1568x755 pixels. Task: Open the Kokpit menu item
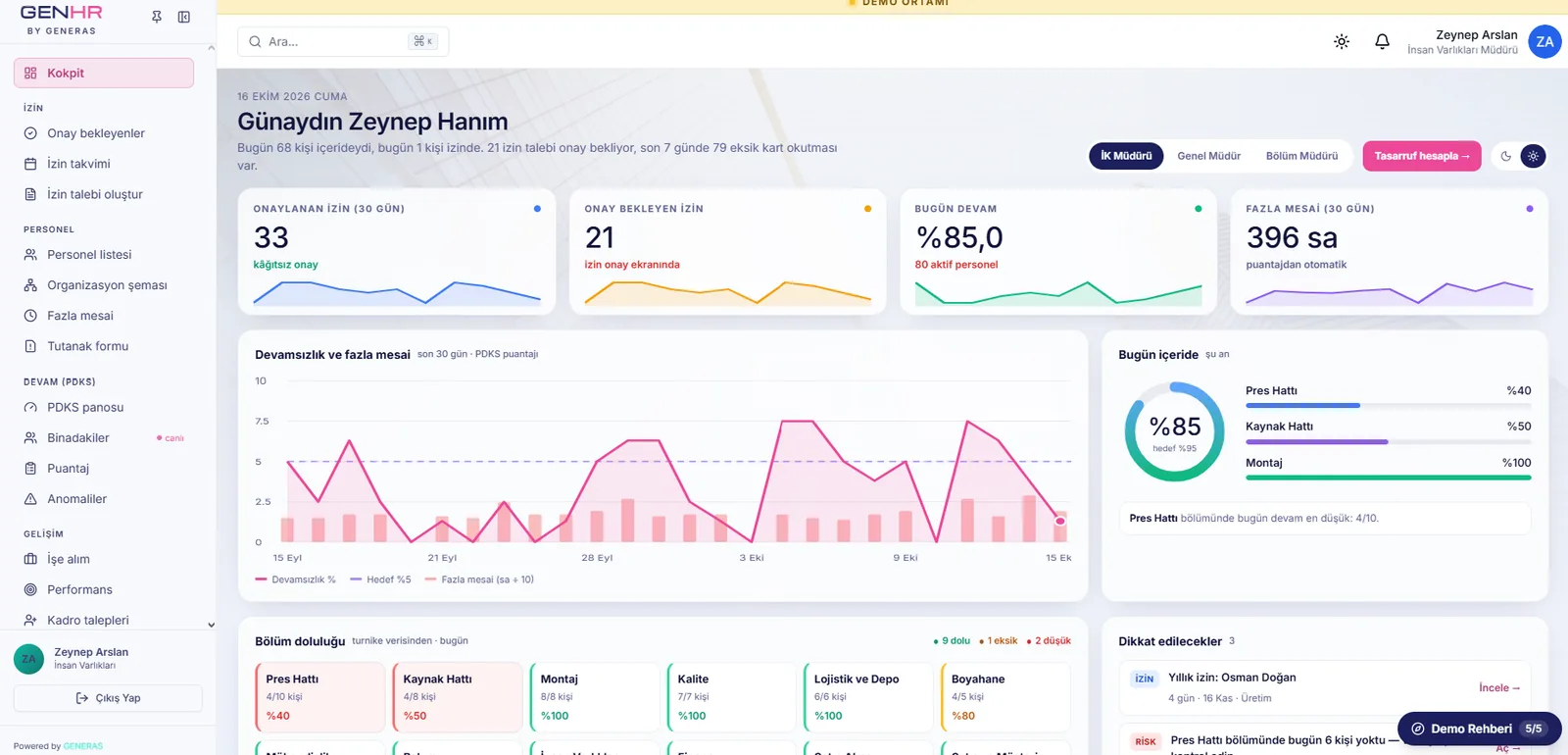click(x=104, y=73)
